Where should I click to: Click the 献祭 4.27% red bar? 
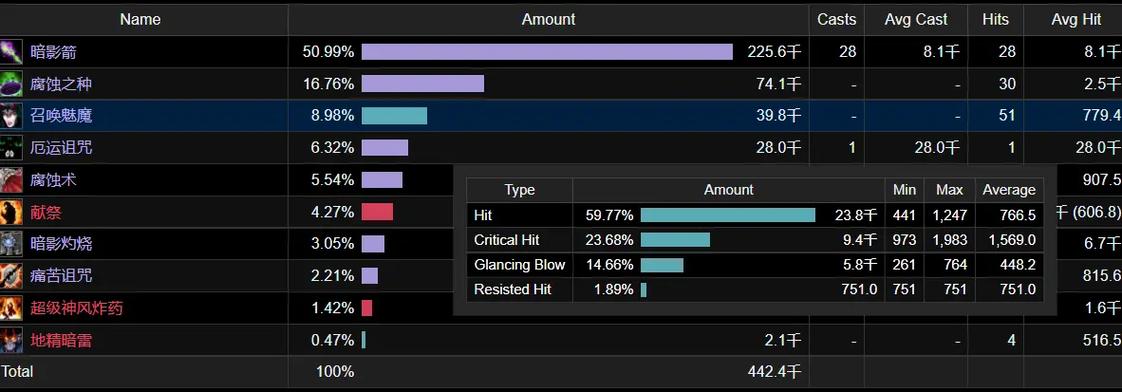377,212
